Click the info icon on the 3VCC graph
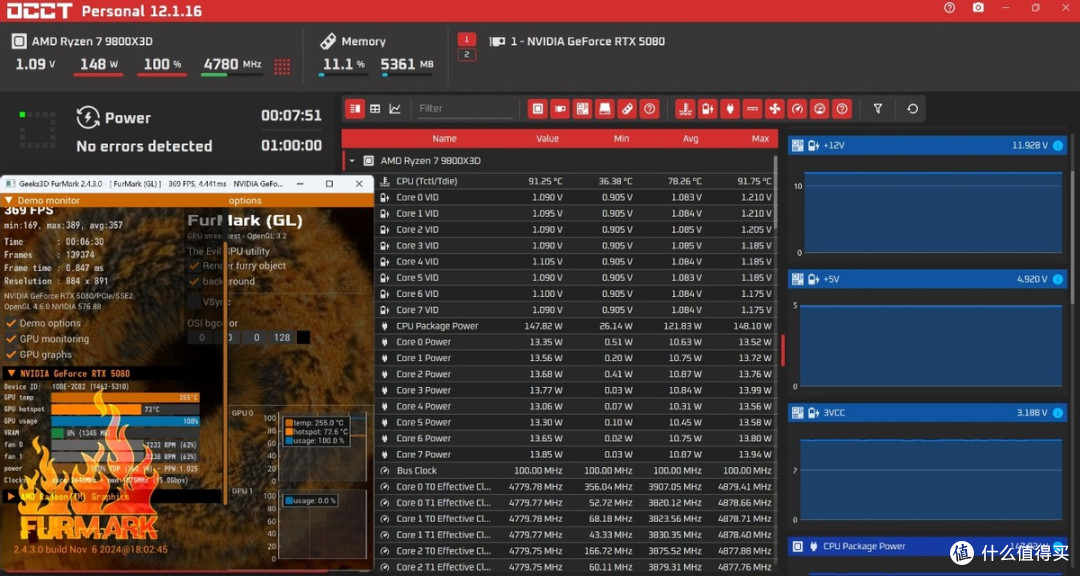The height and width of the screenshot is (576, 1080). tap(1058, 413)
